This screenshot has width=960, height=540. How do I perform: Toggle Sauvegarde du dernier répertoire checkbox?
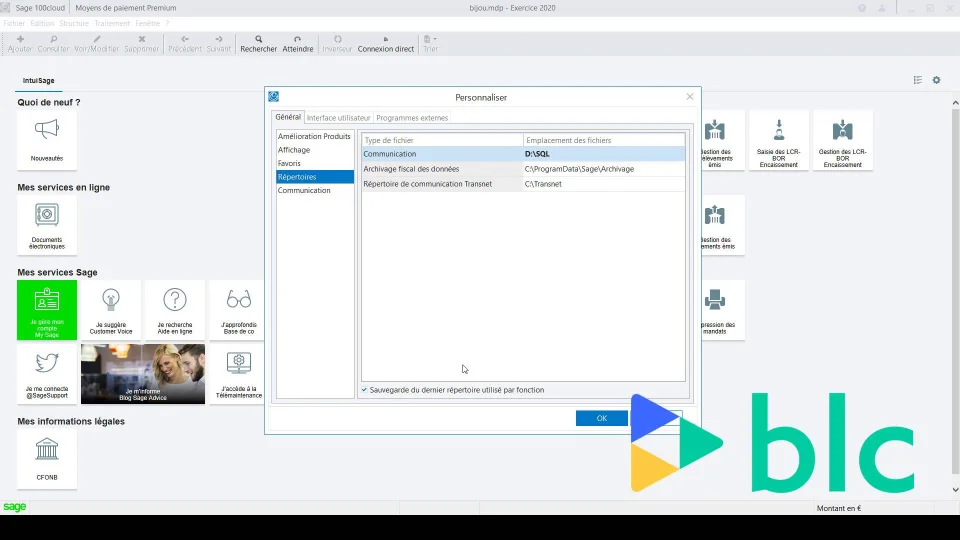click(x=364, y=390)
